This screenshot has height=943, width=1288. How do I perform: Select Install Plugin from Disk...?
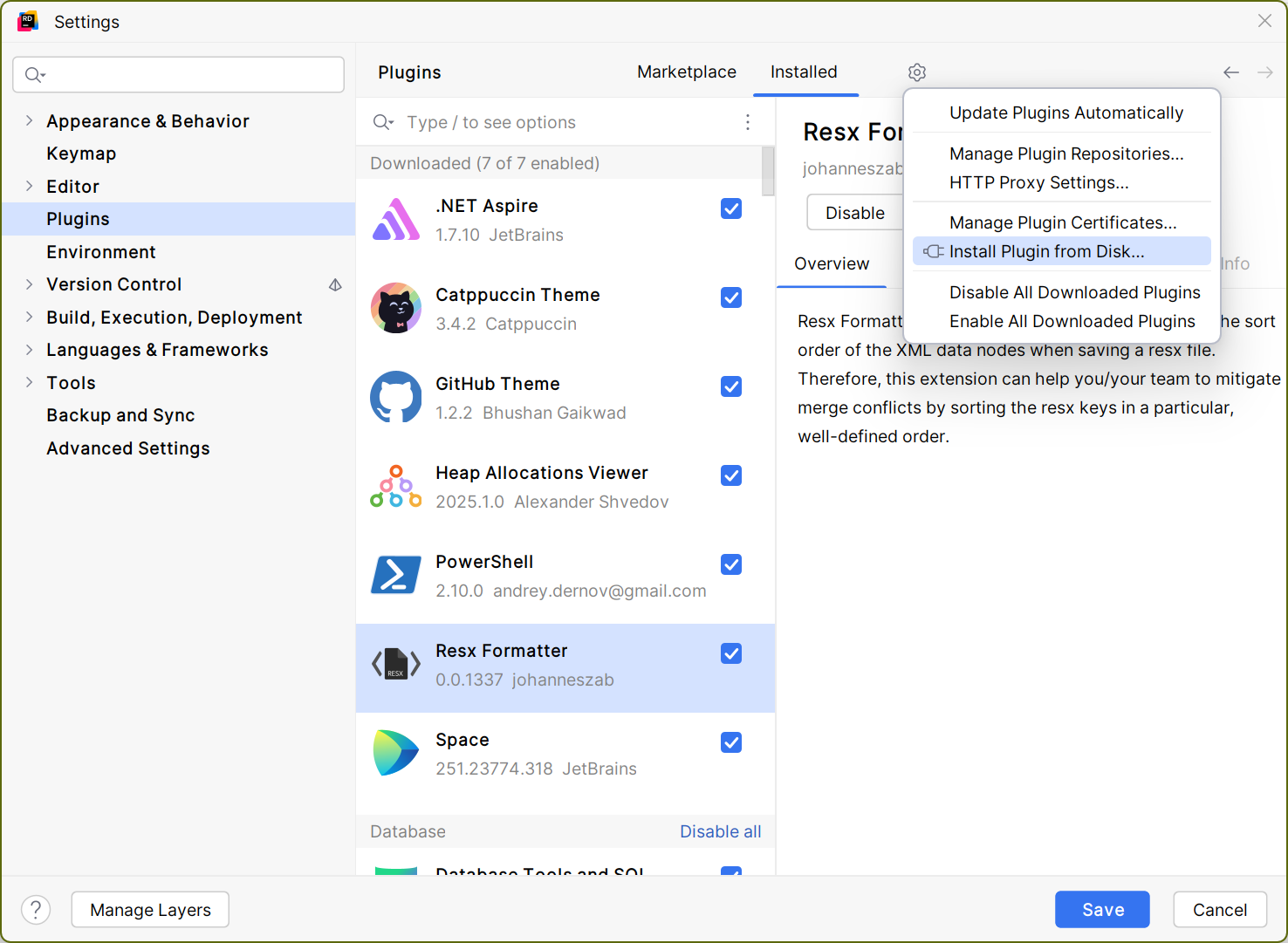(1062, 251)
